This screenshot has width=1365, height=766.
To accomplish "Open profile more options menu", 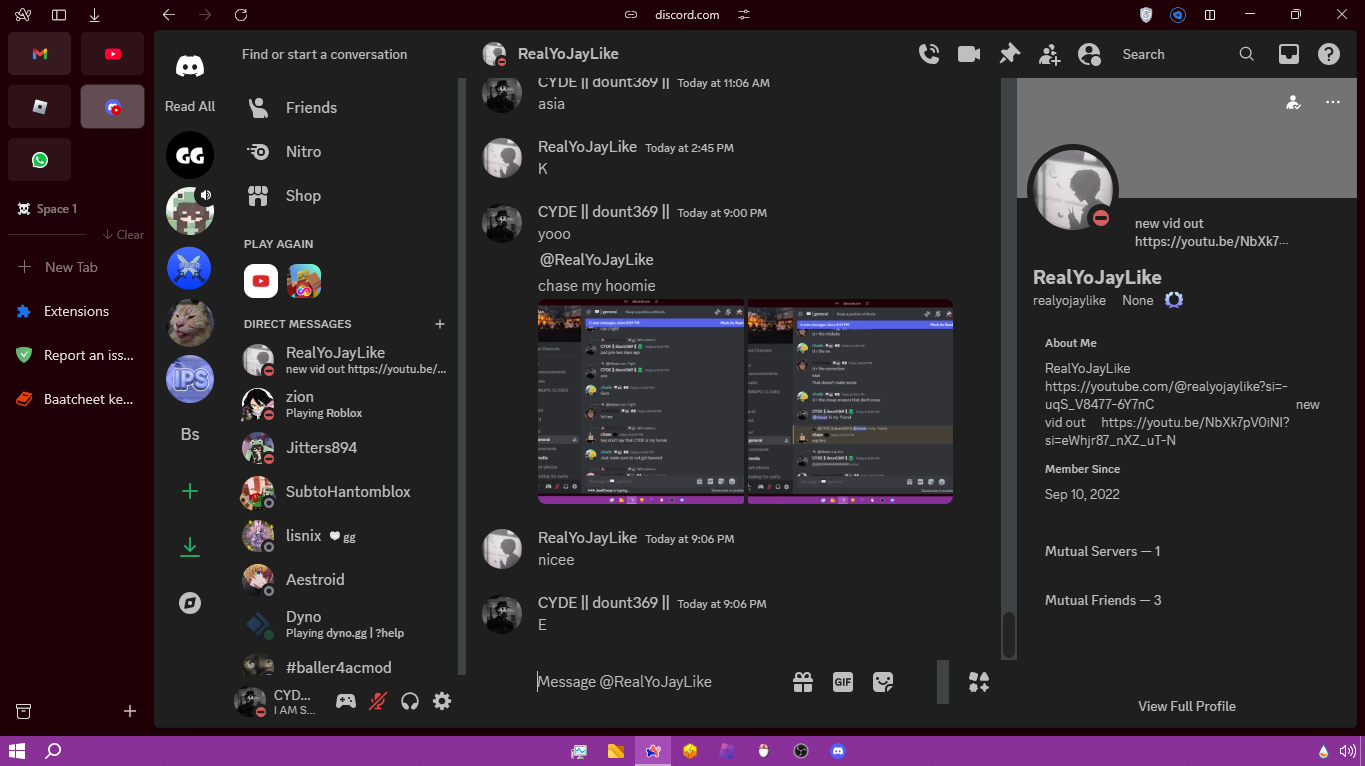I will click(1332, 102).
